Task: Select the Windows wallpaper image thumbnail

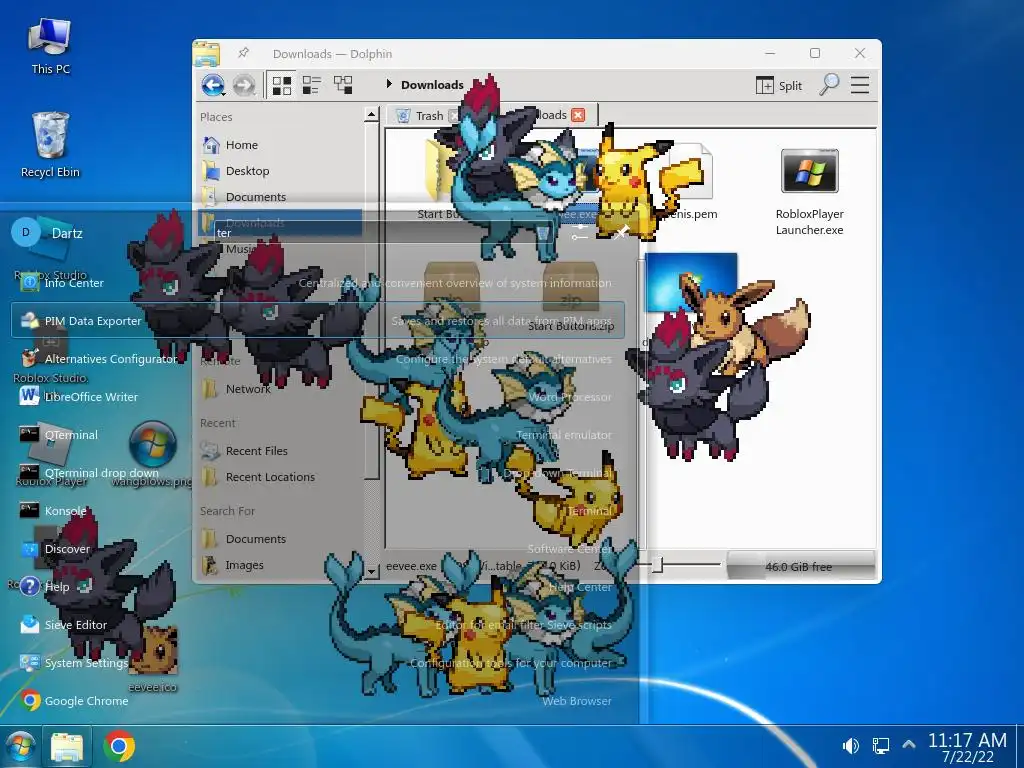Action: tap(691, 282)
